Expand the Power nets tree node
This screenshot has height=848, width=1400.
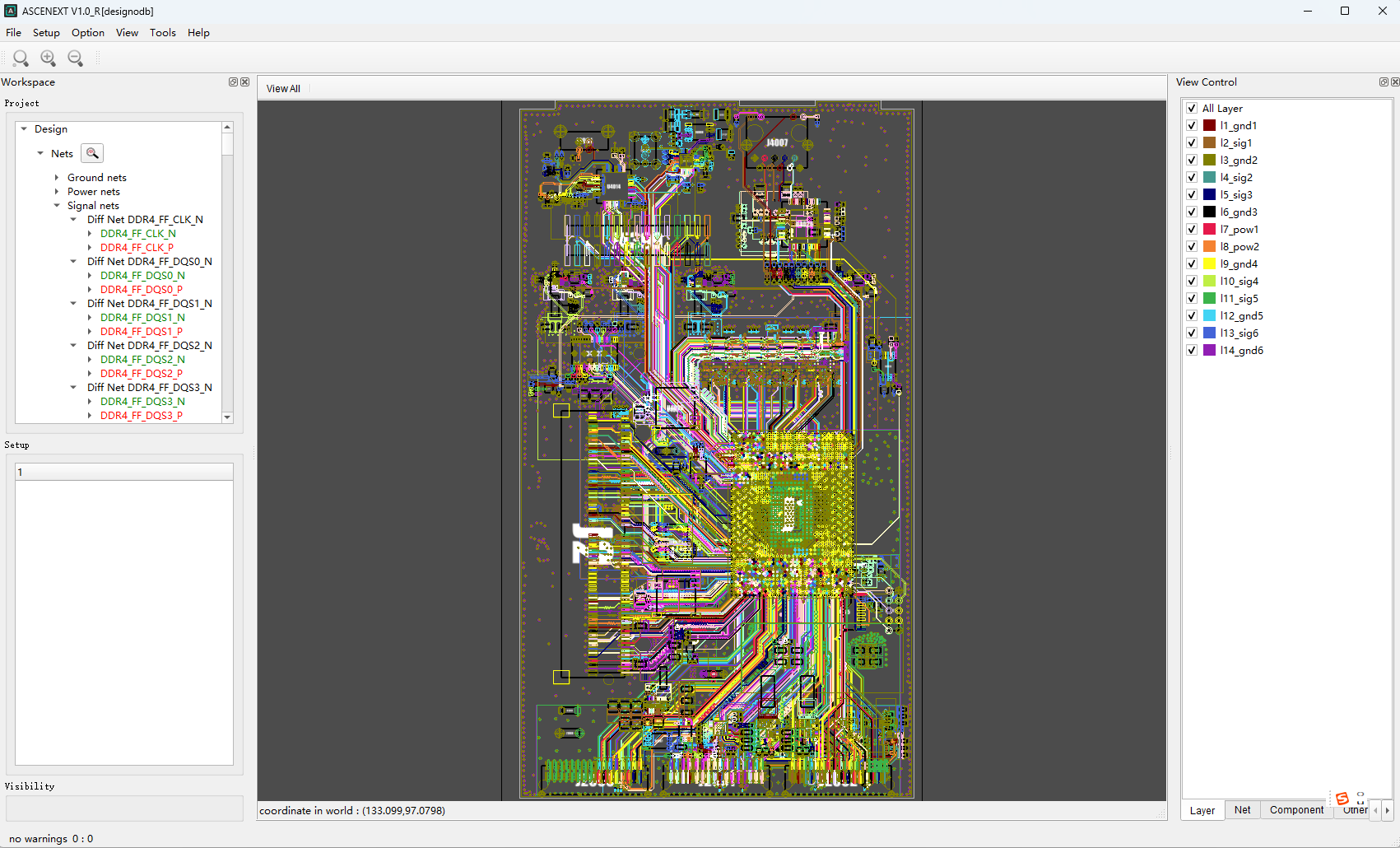pos(57,192)
